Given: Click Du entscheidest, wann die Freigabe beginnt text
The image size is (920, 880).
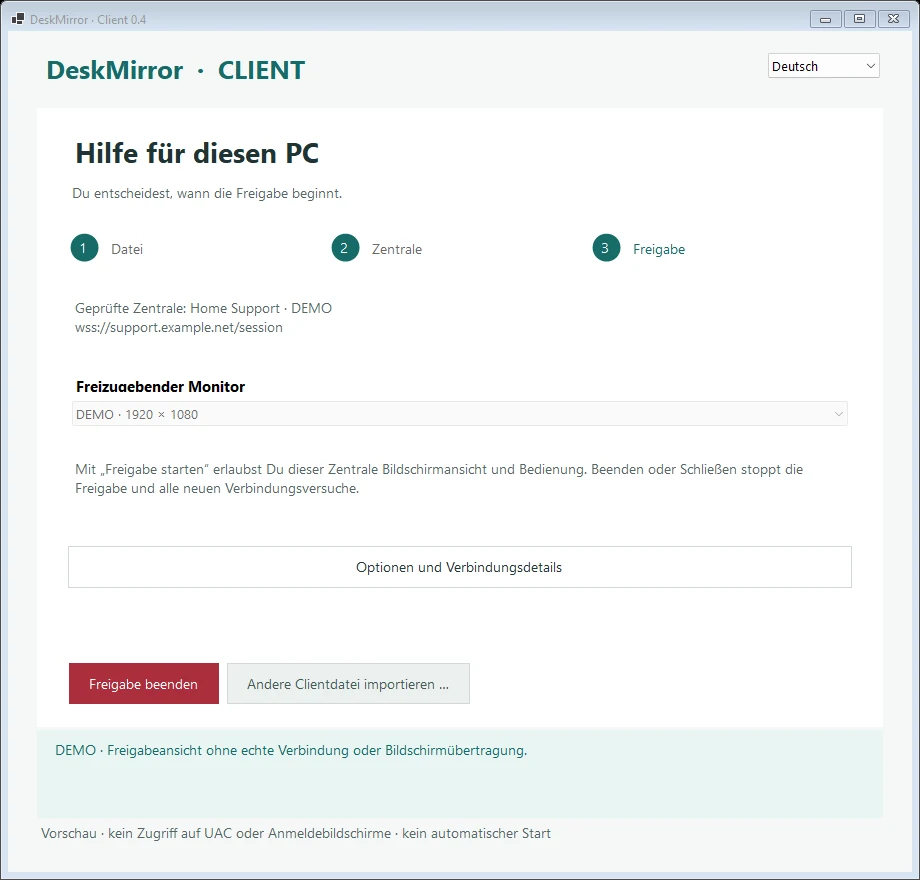Looking at the screenshot, I should point(207,193).
